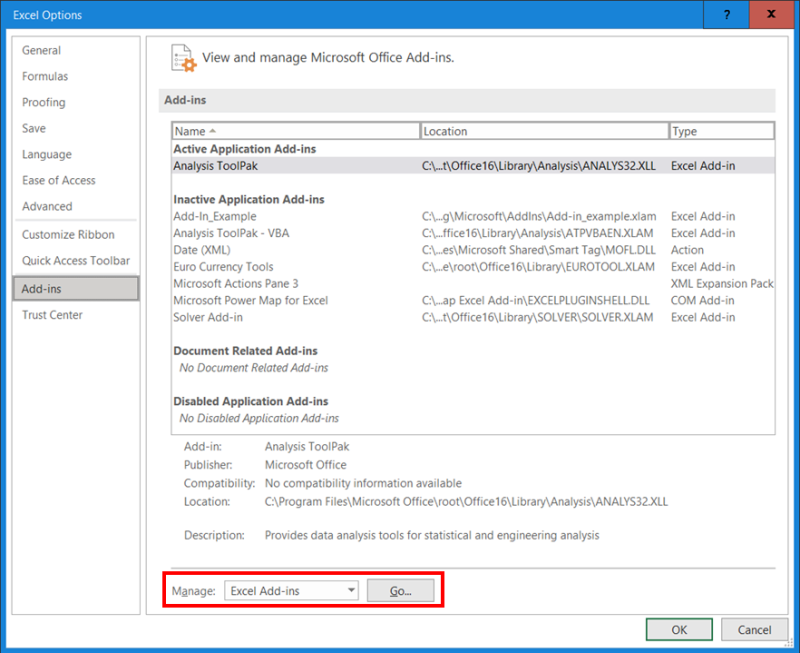Screen dimensions: 800x653
Task: Select the Language category
Action: click(47, 155)
